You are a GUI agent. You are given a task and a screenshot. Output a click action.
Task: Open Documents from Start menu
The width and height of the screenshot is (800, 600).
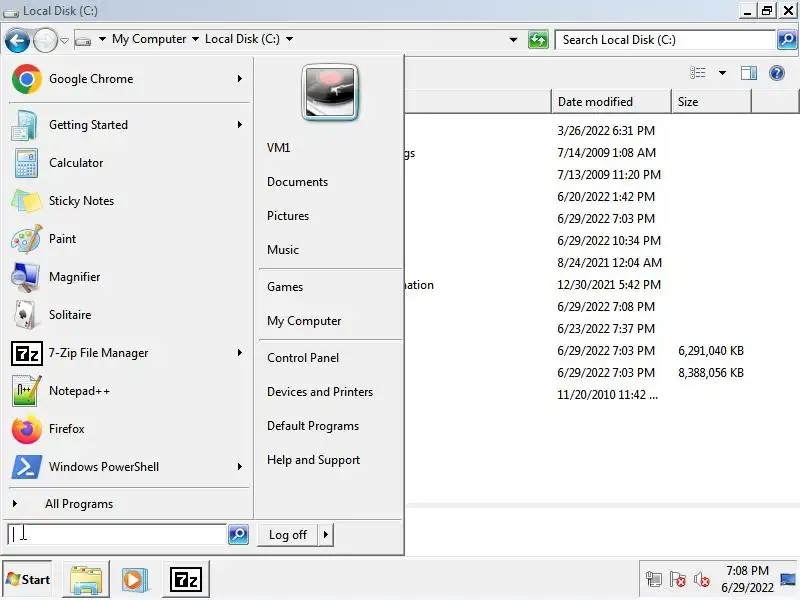tap(297, 182)
